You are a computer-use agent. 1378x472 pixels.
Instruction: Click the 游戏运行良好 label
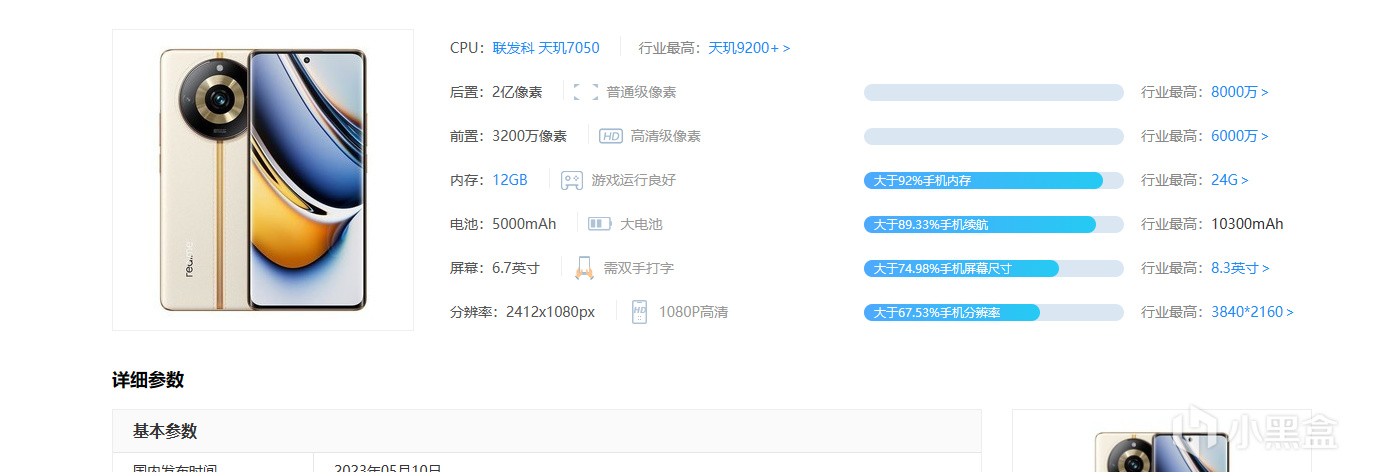point(634,180)
